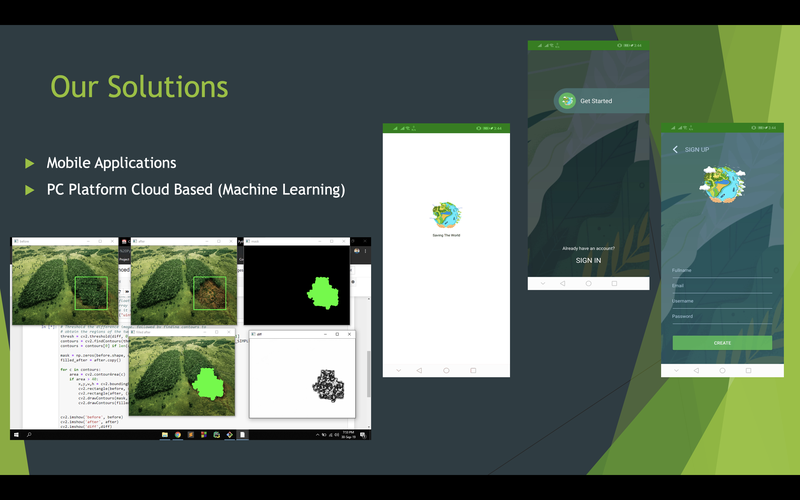This screenshot has width=800, height=500.
Task: Tap down chevron in sign-up navigation bar
Action: click(x=676, y=369)
